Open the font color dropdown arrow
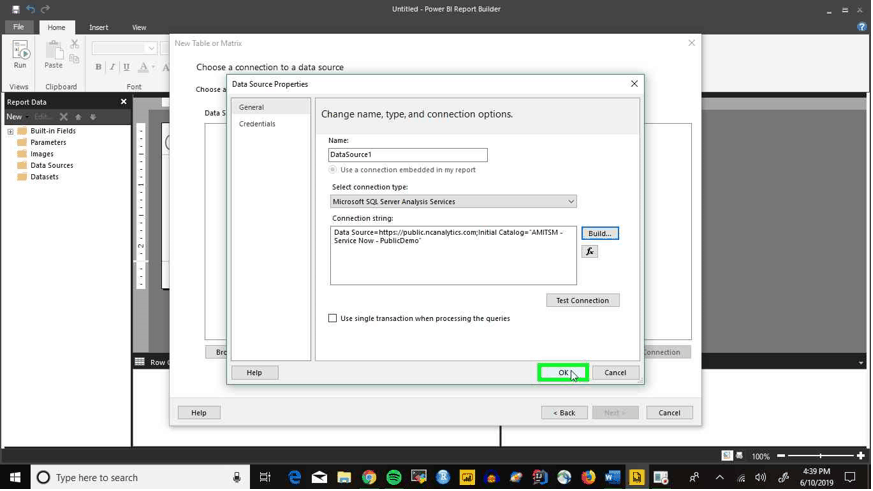The image size is (873, 491). (153, 67)
